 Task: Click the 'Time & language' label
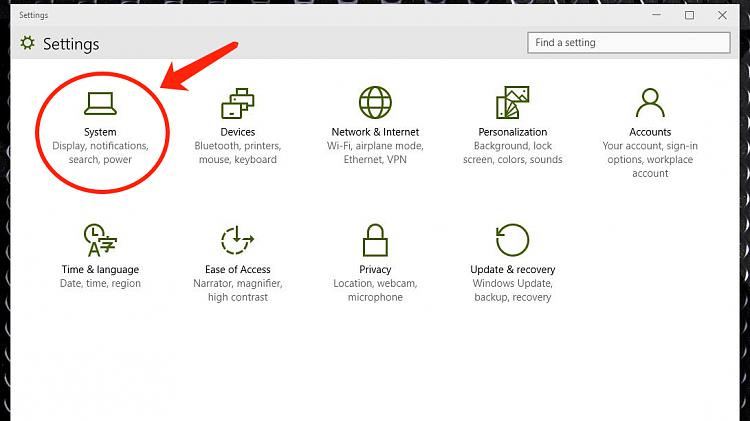(100, 269)
